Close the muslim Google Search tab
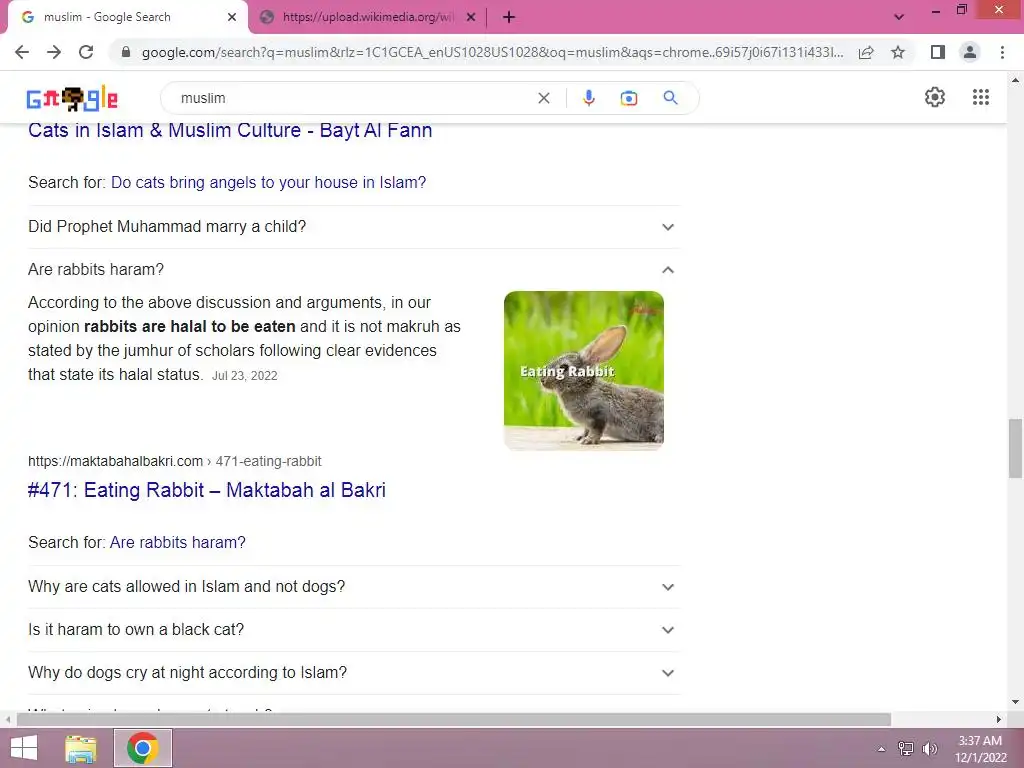 pyautogui.click(x=232, y=17)
